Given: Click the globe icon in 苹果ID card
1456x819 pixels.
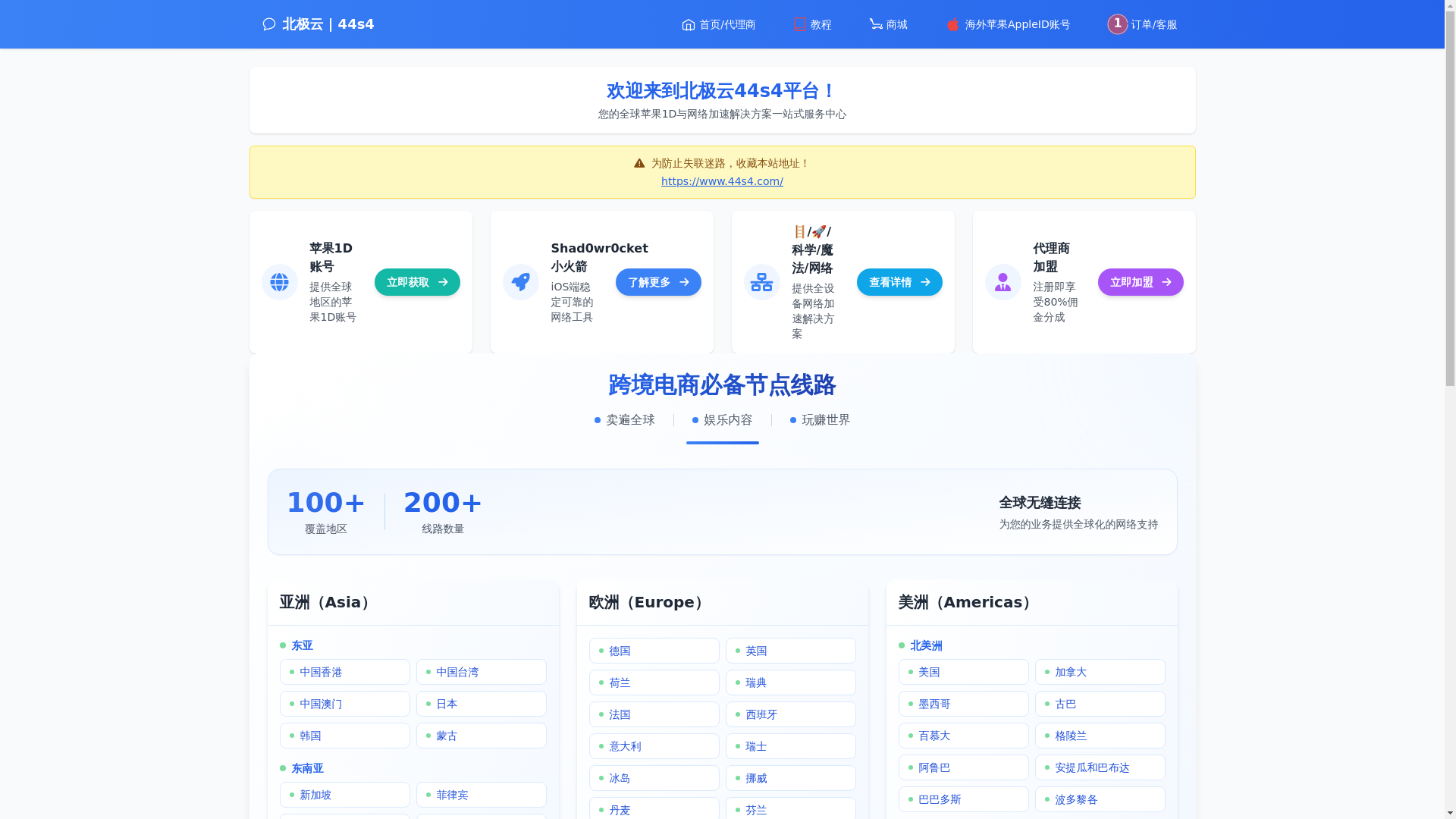Looking at the screenshot, I should pyautogui.click(x=279, y=282).
